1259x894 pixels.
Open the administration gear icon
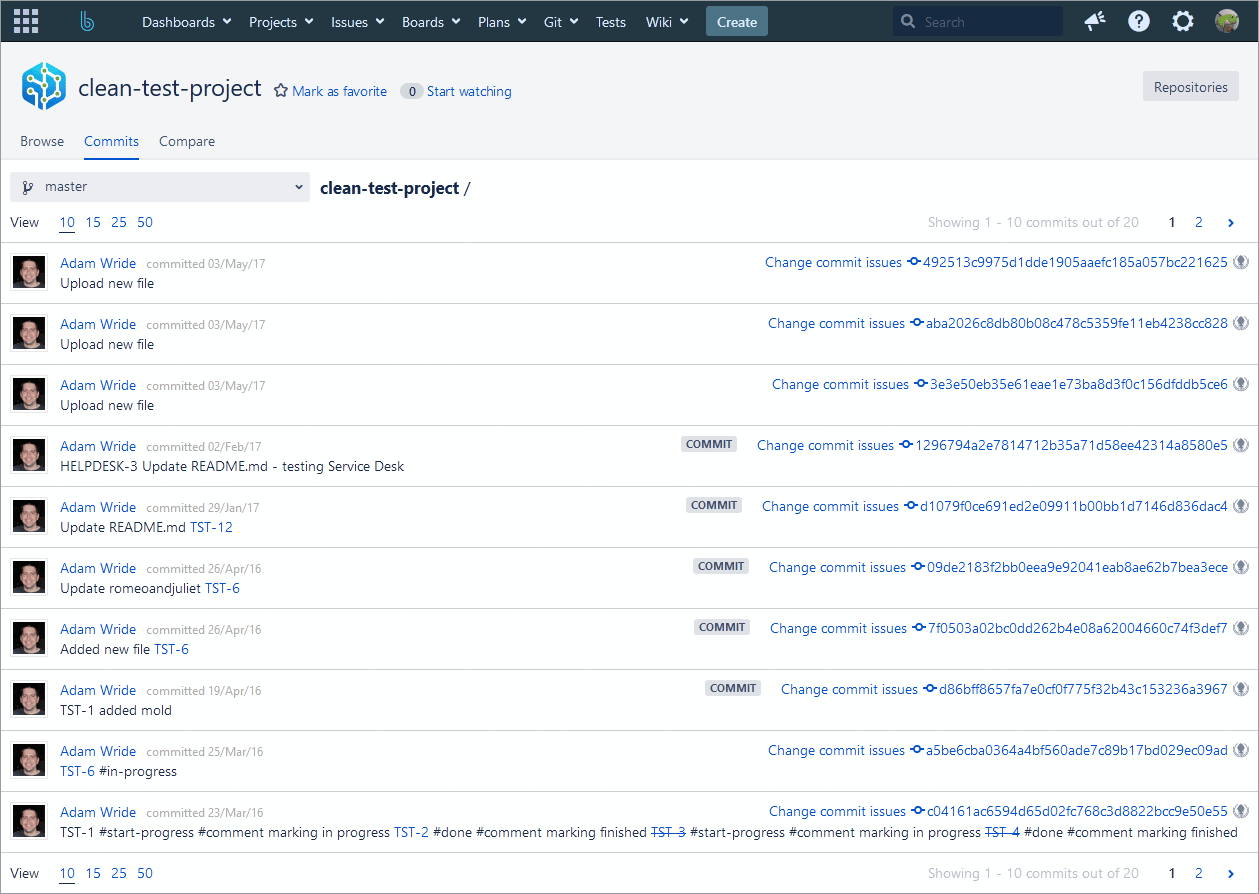coord(1182,20)
